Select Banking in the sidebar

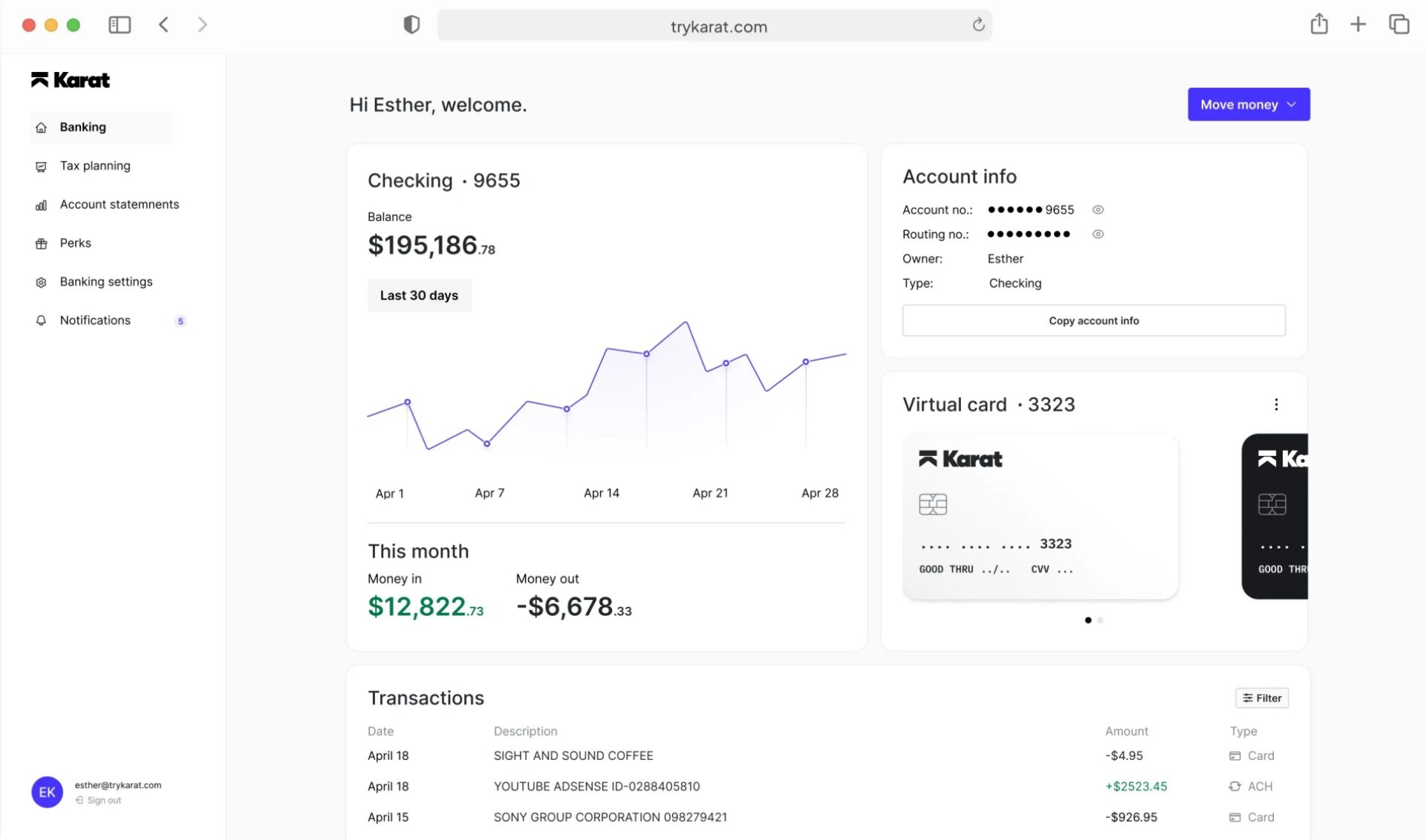82,127
